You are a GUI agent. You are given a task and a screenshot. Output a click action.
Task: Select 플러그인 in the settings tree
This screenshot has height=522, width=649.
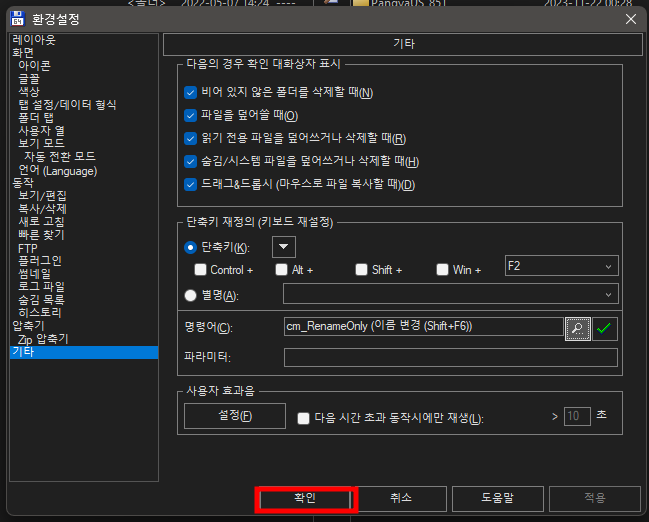coord(40,260)
